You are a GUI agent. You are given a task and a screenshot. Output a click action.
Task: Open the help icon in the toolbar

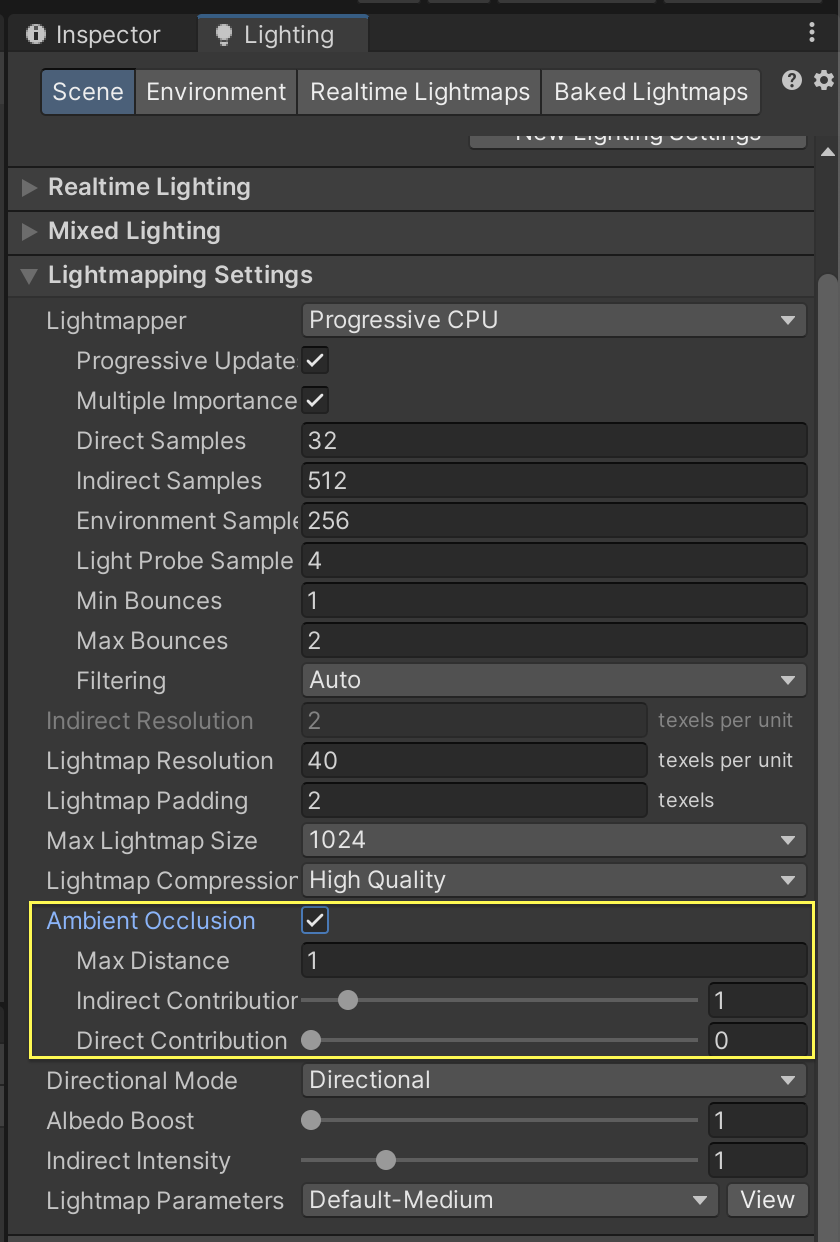tap(791, 80)
